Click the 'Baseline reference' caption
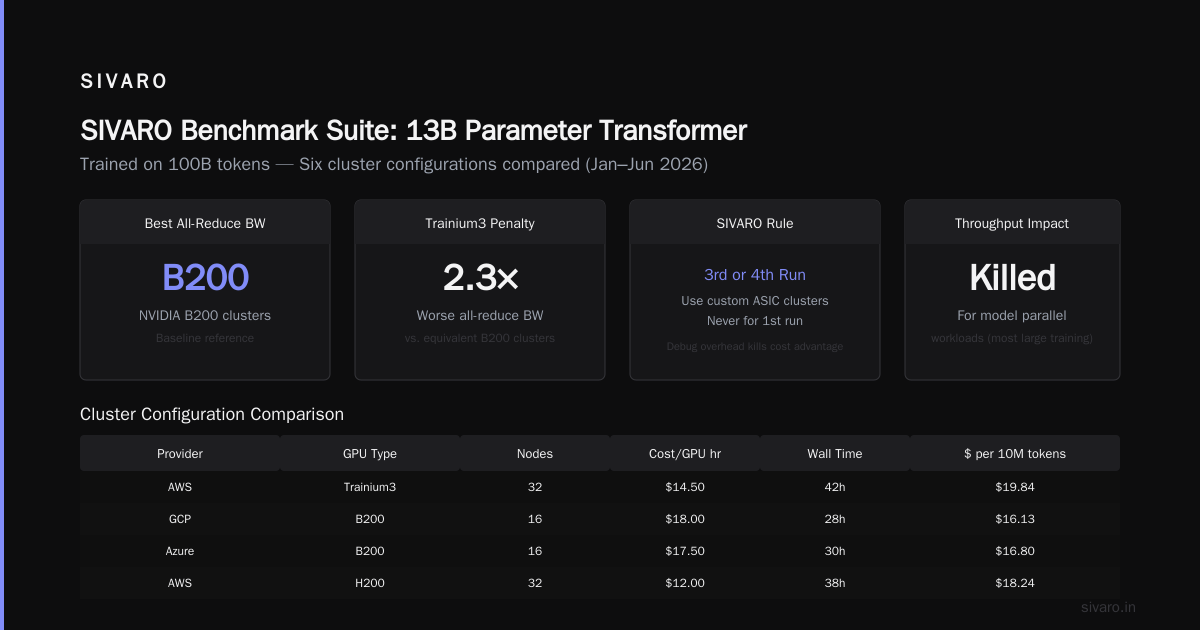This screenshot has width=1200, height=630. (x=205, y=338)
